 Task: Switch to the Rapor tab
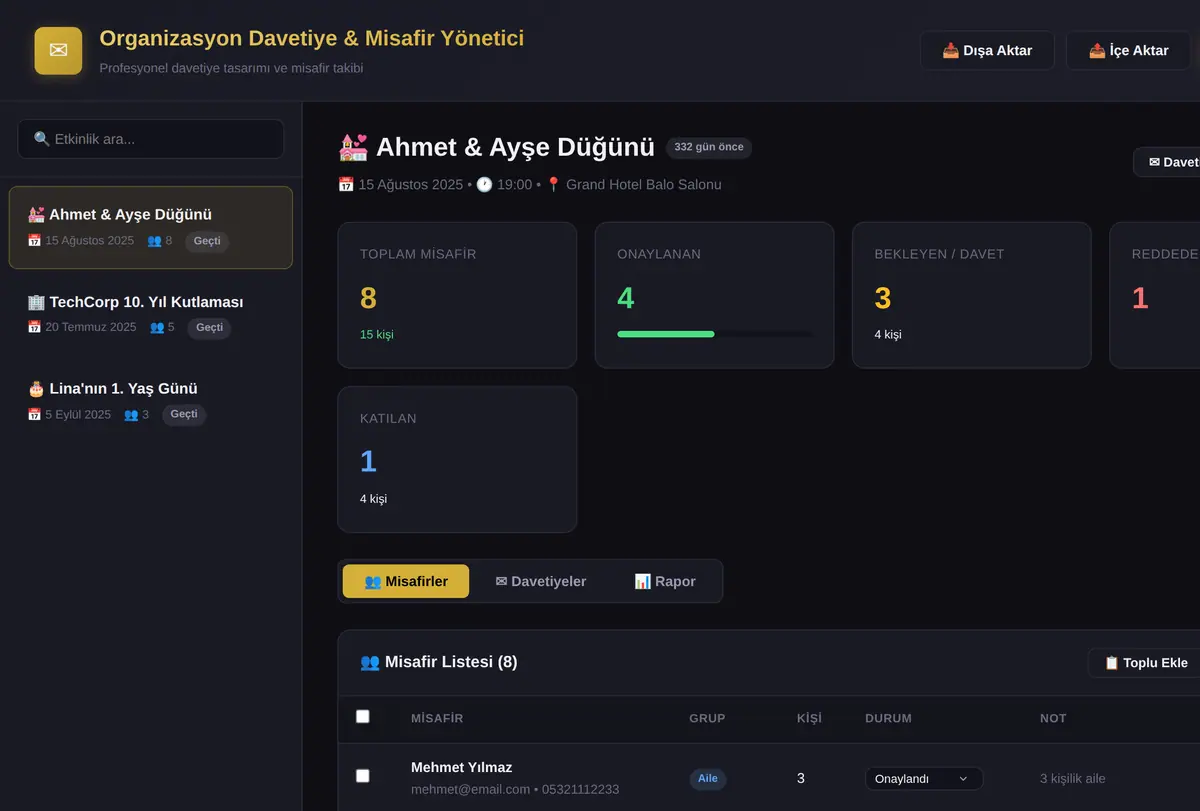665,581
